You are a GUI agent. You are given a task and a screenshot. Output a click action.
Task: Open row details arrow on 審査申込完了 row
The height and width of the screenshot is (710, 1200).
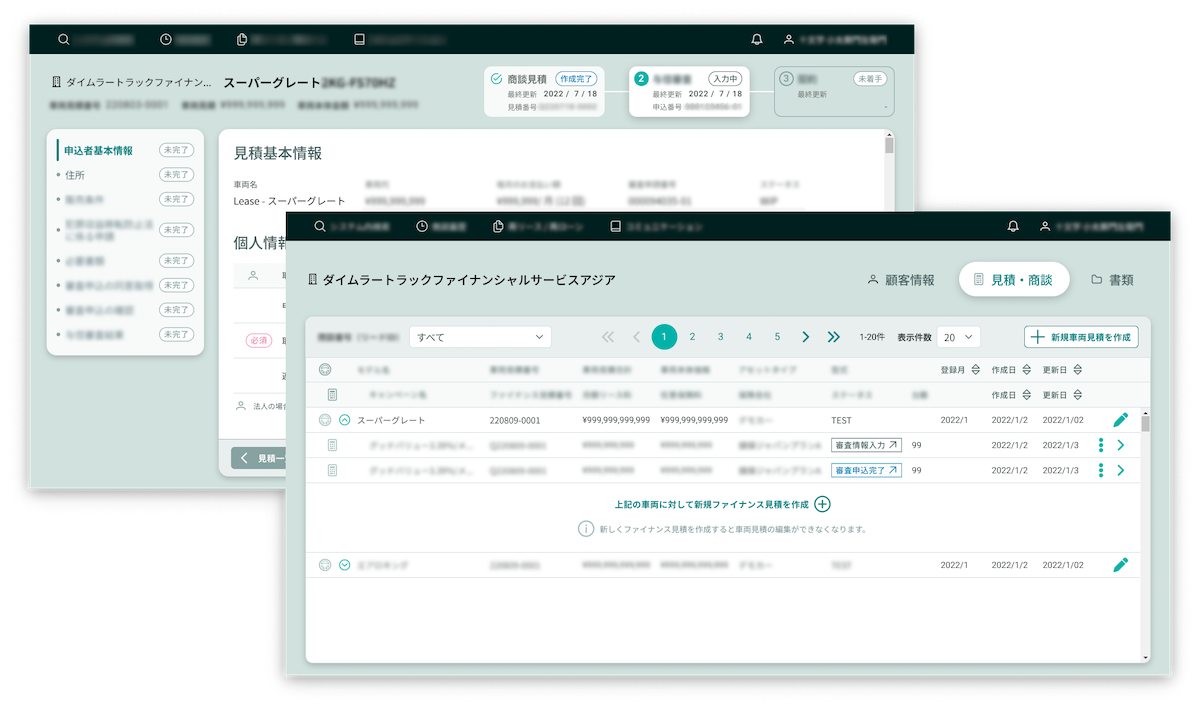tap(1120, 470)
